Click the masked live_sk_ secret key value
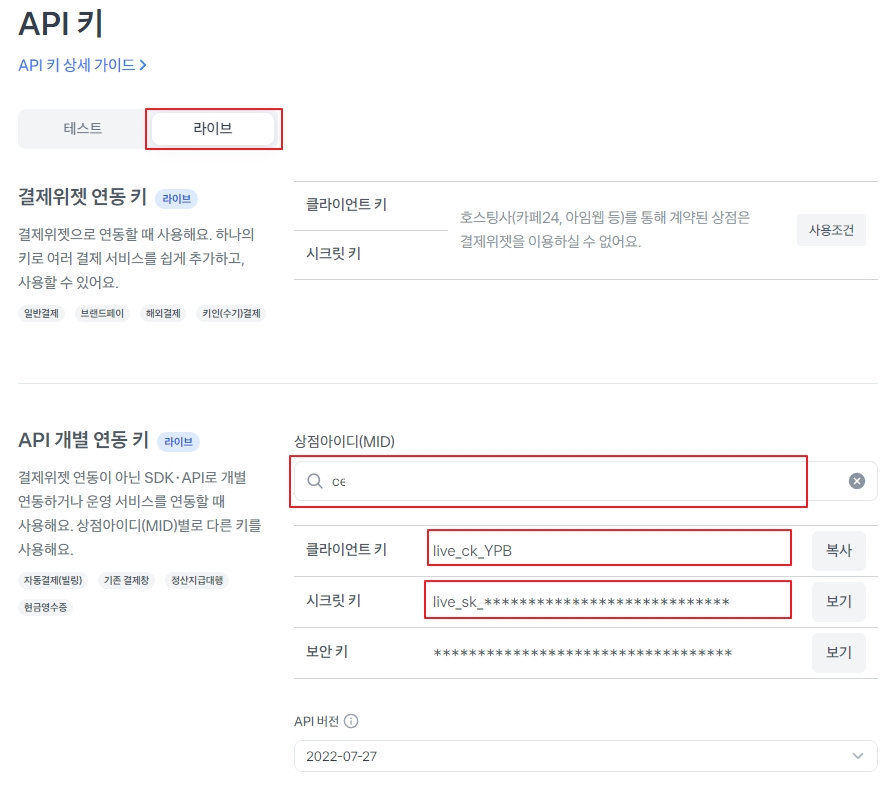The image size is (893, 785). (581, 602)
